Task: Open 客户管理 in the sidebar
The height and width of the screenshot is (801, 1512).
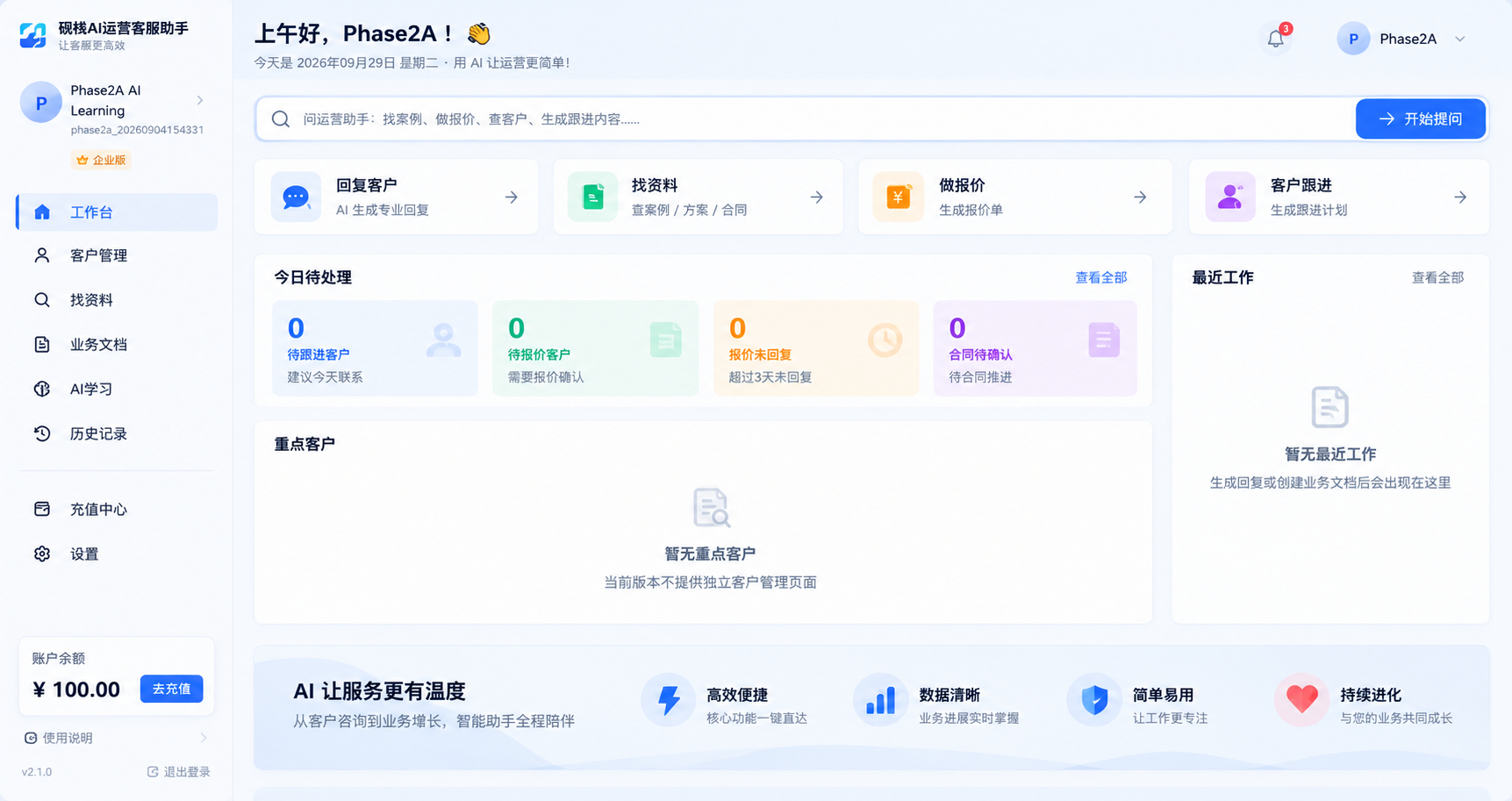Action: pos(117,255)
